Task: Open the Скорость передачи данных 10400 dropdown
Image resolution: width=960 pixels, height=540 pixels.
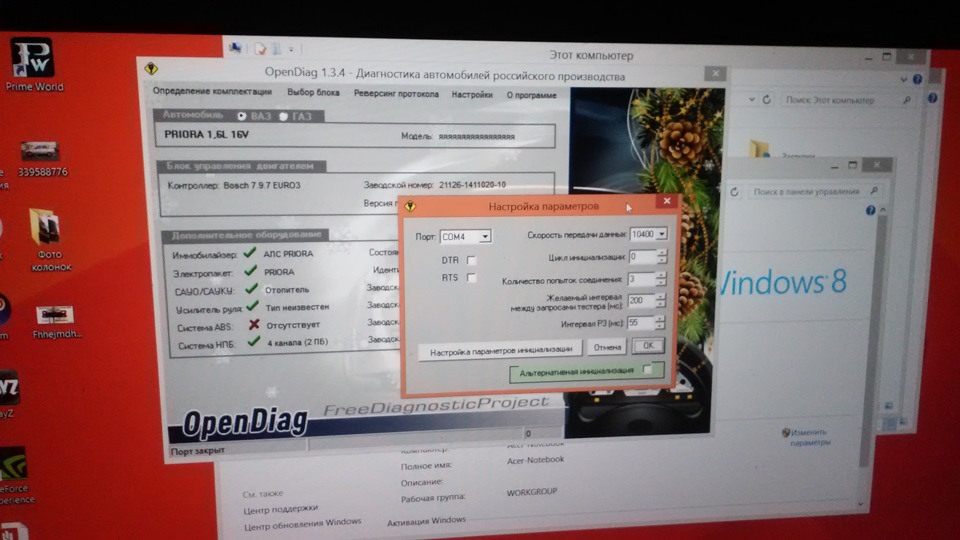Action: [661, 234]
